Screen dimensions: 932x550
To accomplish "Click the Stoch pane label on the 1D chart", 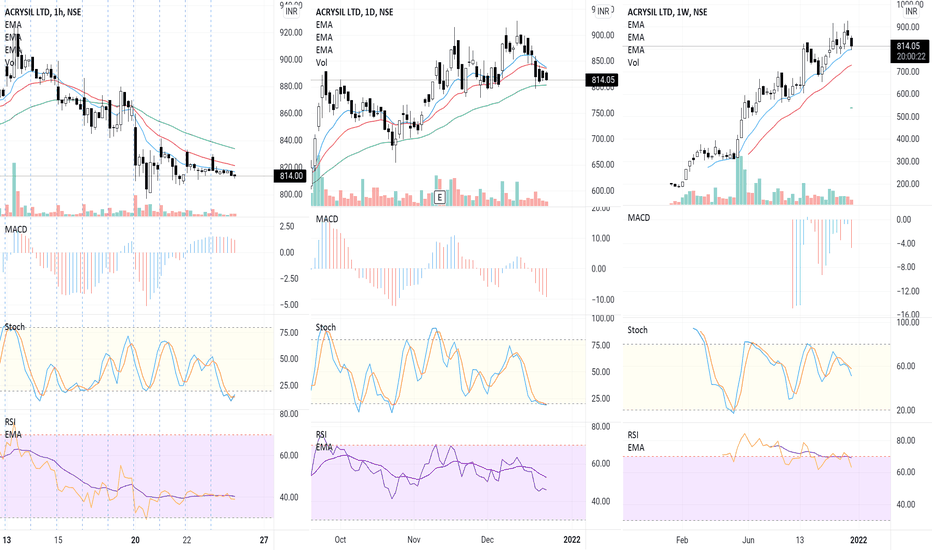I will coord(326,327).
